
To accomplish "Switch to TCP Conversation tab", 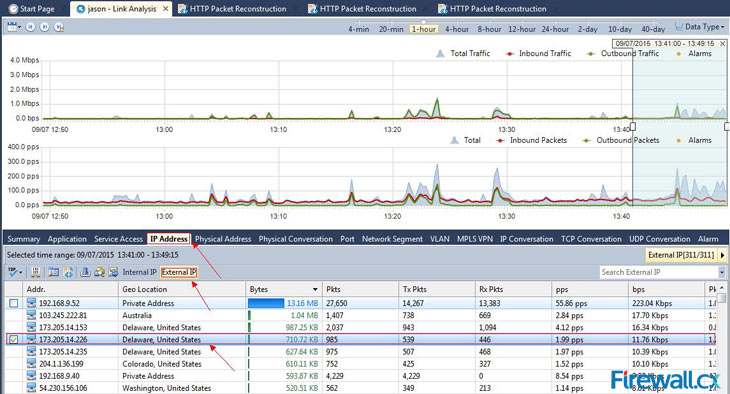I will tap(591, 239).
